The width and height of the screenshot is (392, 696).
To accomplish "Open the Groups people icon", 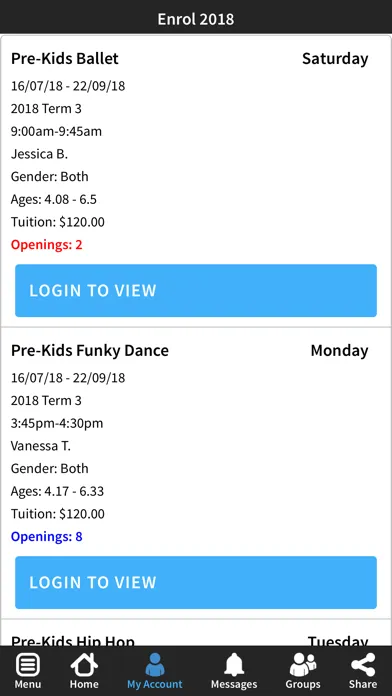I will 303,665.
